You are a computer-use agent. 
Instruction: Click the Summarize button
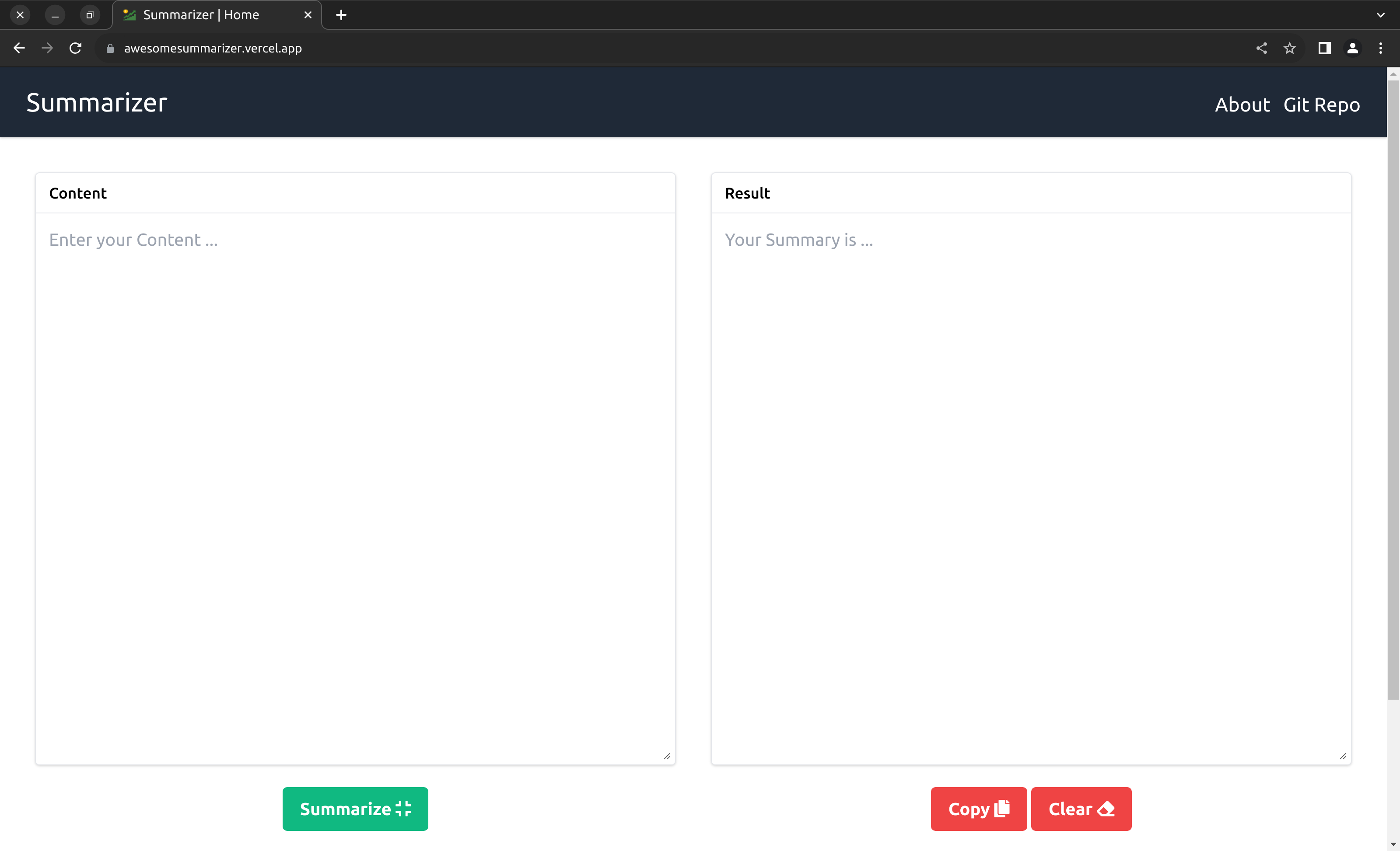point(355,809)
